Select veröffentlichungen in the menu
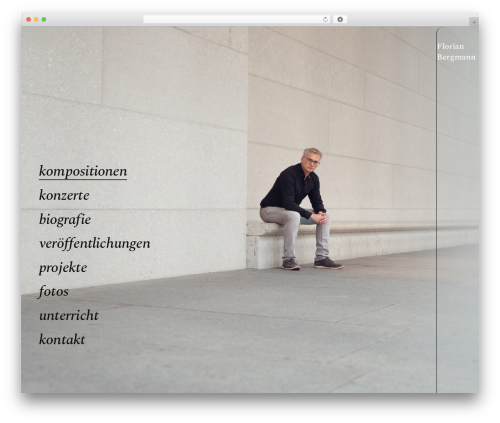This screenshot has height=423, width=500. (95, 244)
